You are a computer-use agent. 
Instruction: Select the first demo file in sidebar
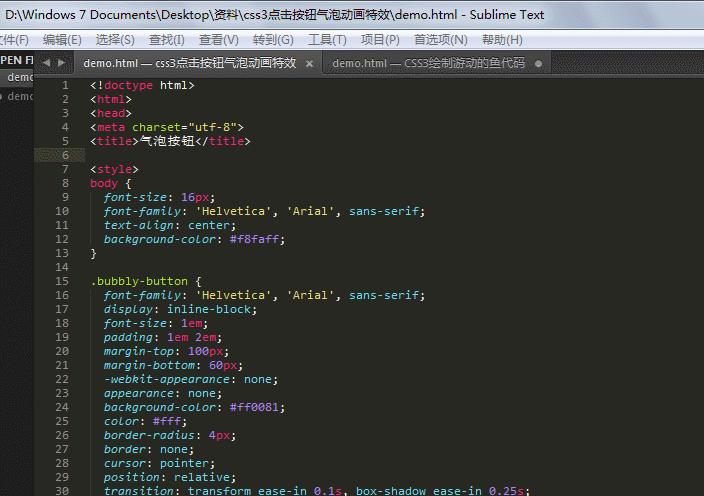point(17,78)
